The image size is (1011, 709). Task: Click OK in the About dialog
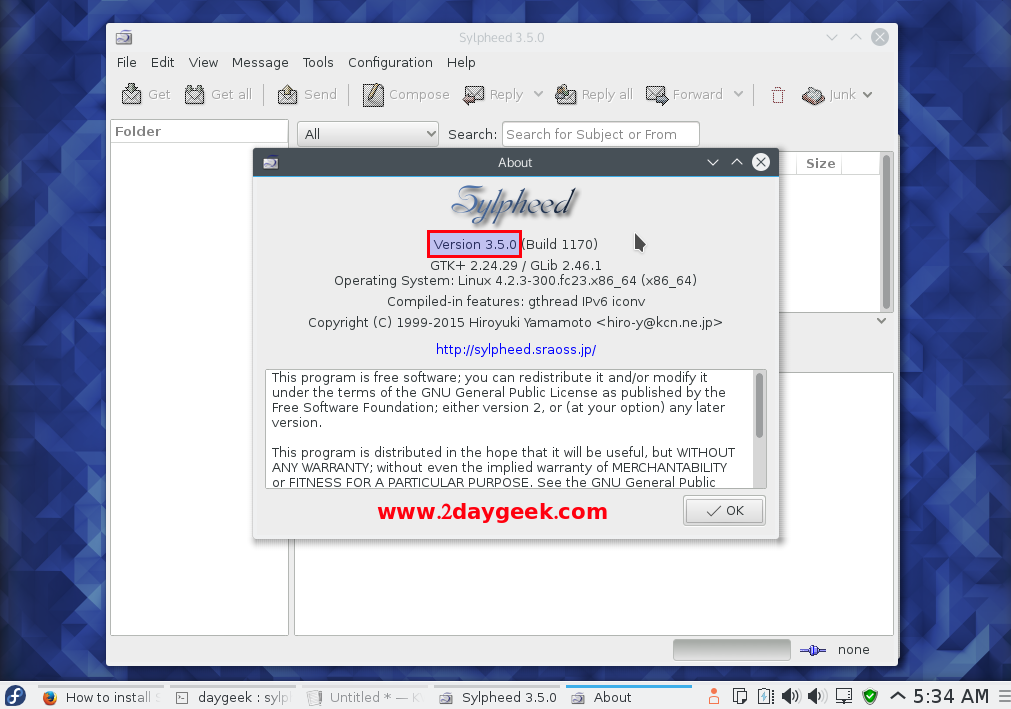click(725, 511)
